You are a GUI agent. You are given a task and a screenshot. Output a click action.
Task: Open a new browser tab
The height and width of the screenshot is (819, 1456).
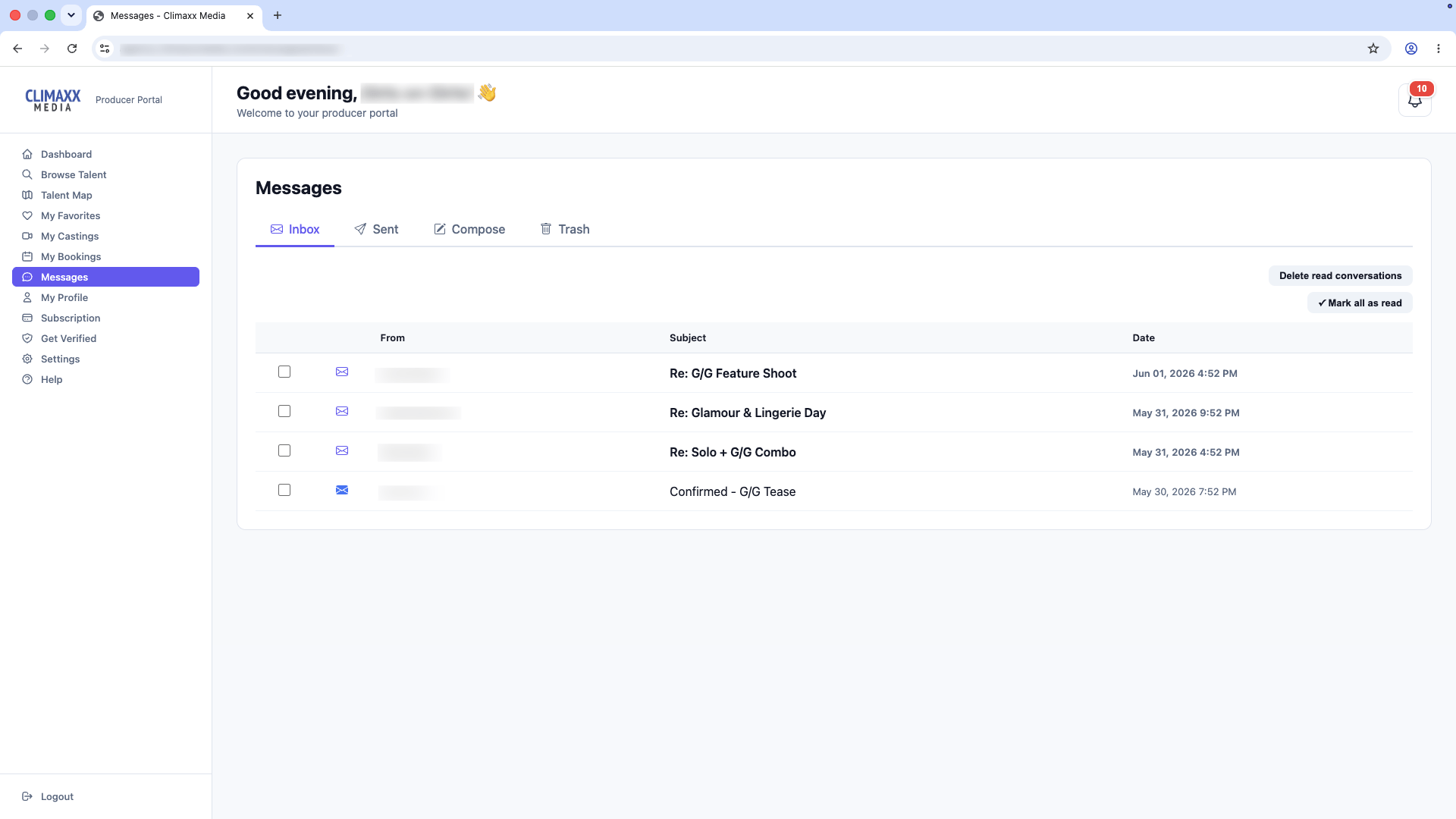tap(278, 15)
